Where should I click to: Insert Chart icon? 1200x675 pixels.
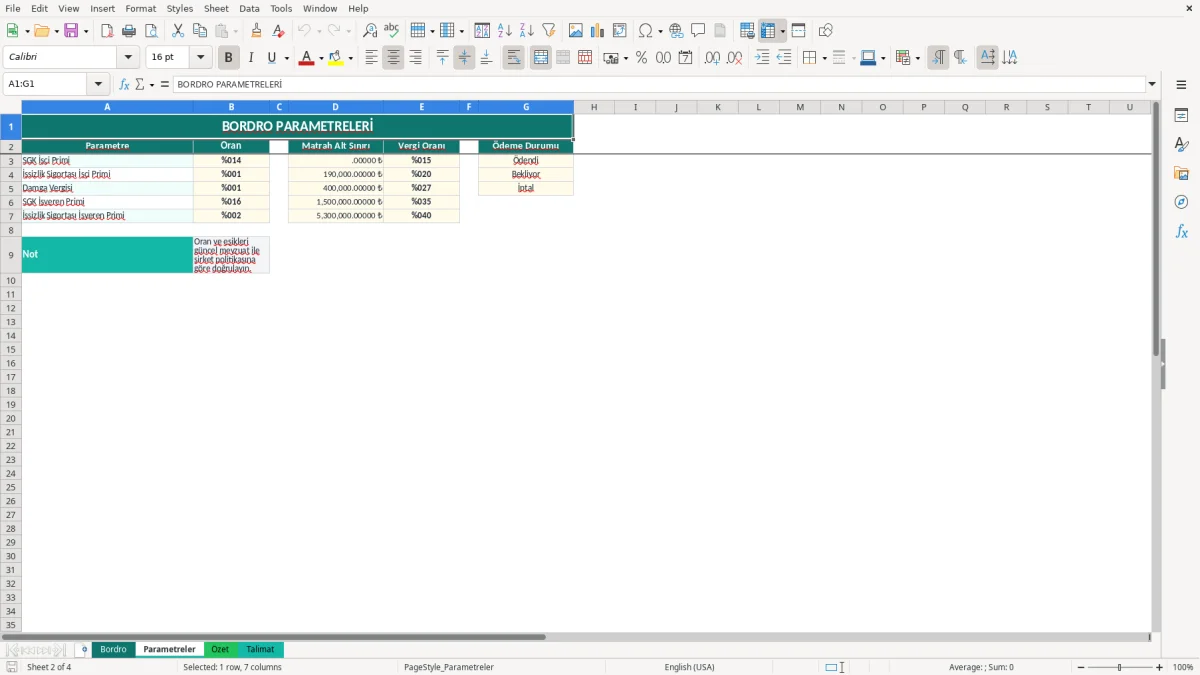(598, 31)
